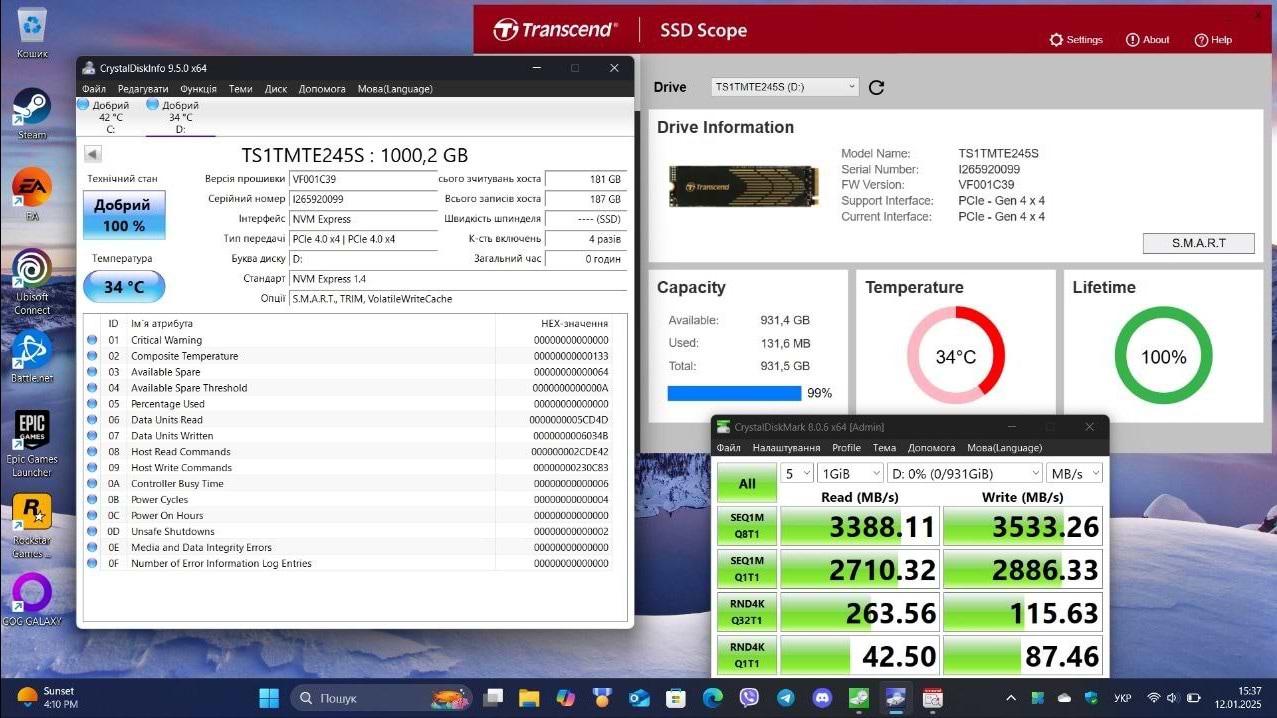Open Функція menu in CrystalDiskInfo
1277x718 pixels.
coord(198,89)
